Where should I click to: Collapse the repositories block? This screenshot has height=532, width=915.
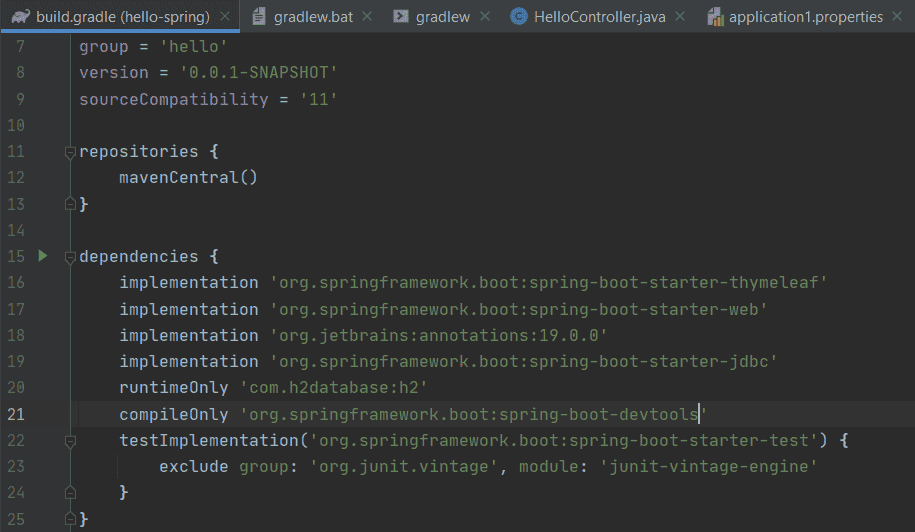(x=70, y=152)
